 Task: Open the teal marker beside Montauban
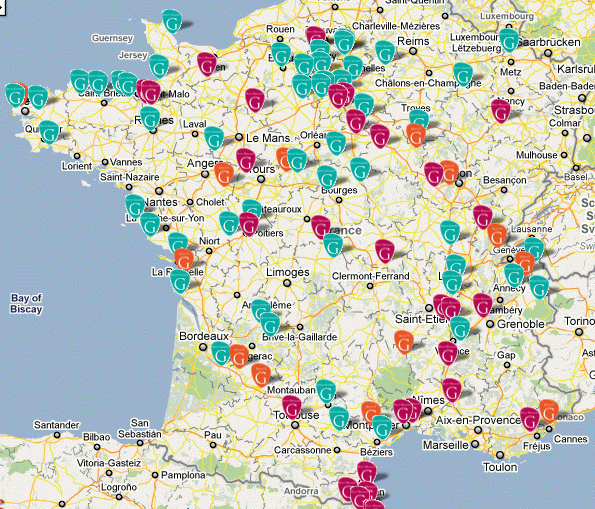pyautogui.click(x=326, y=391)
